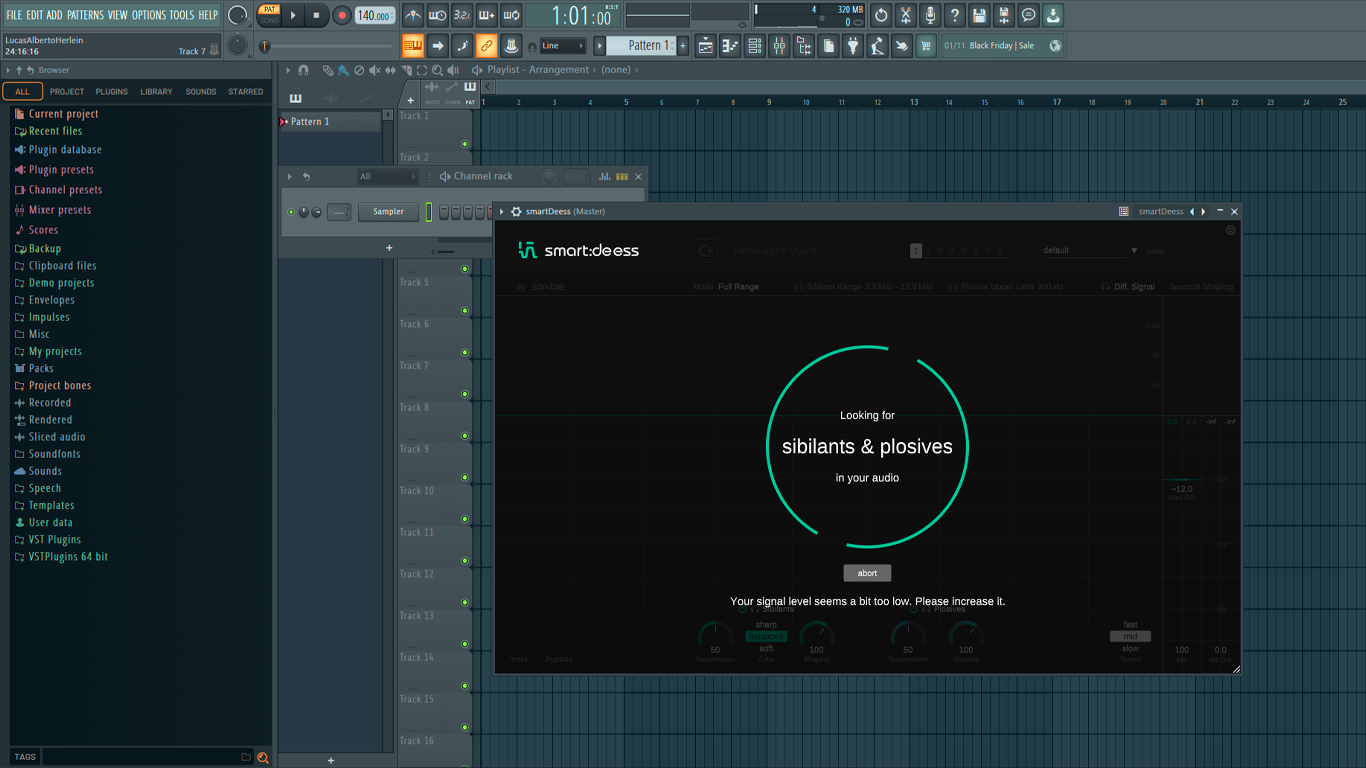Open the smartDeess default preset dropdown
The width and height of the screenshot is (1366, 768).
pyautogui.click(x=1090, y=251)
